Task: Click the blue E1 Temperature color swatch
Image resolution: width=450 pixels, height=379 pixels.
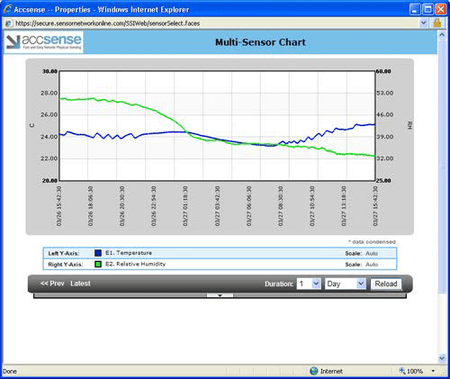Action: [98, 253]
